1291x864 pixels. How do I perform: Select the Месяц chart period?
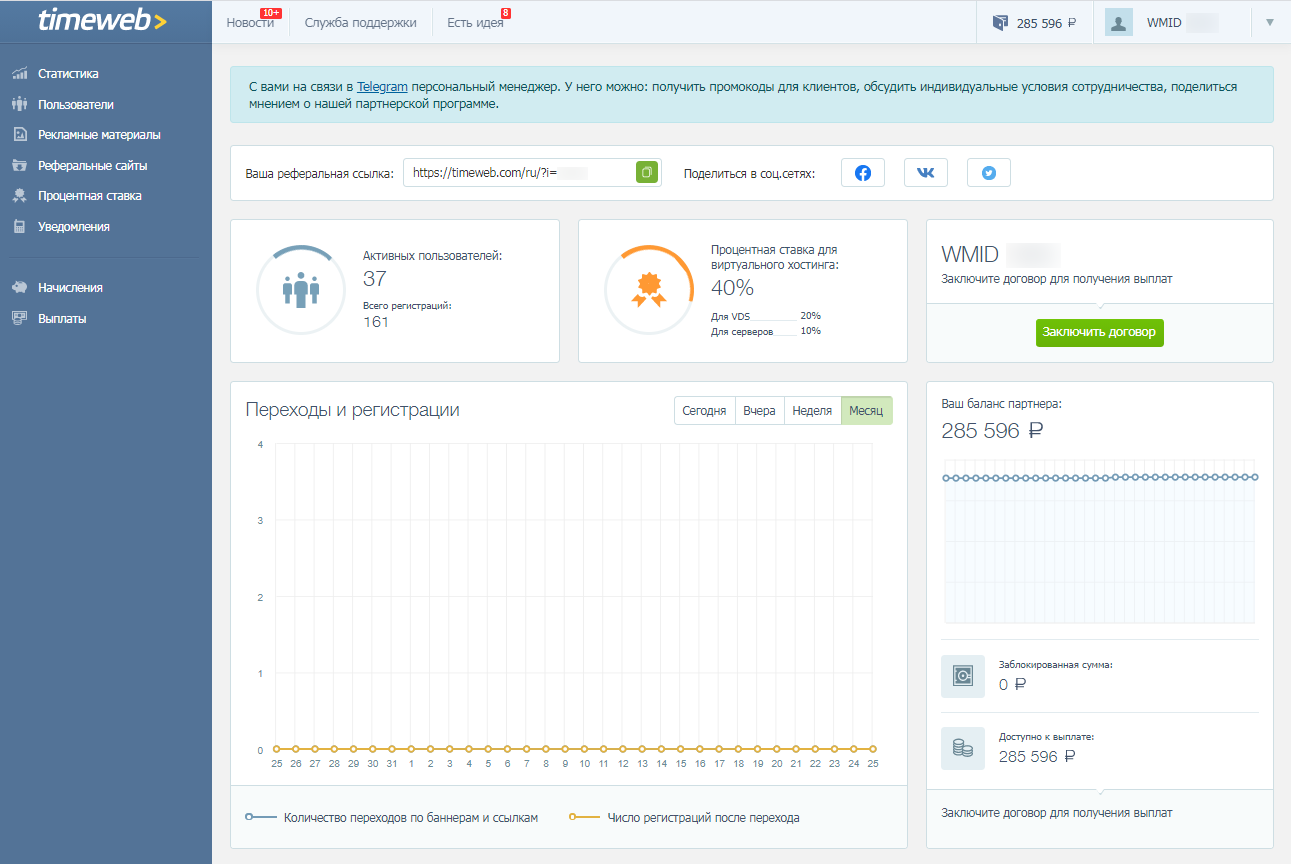click(x=866, y=411)
